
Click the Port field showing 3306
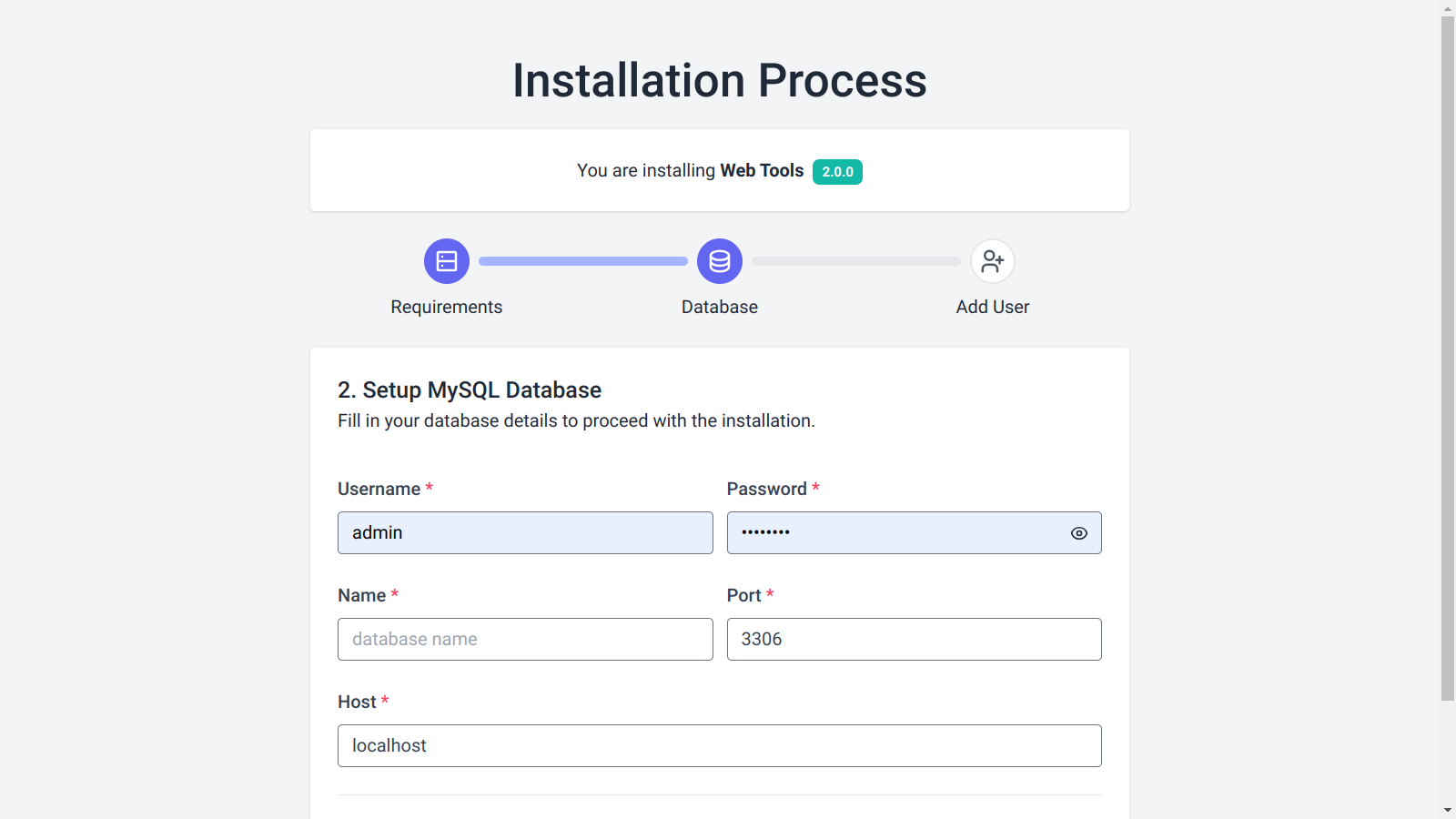(914, 639)
